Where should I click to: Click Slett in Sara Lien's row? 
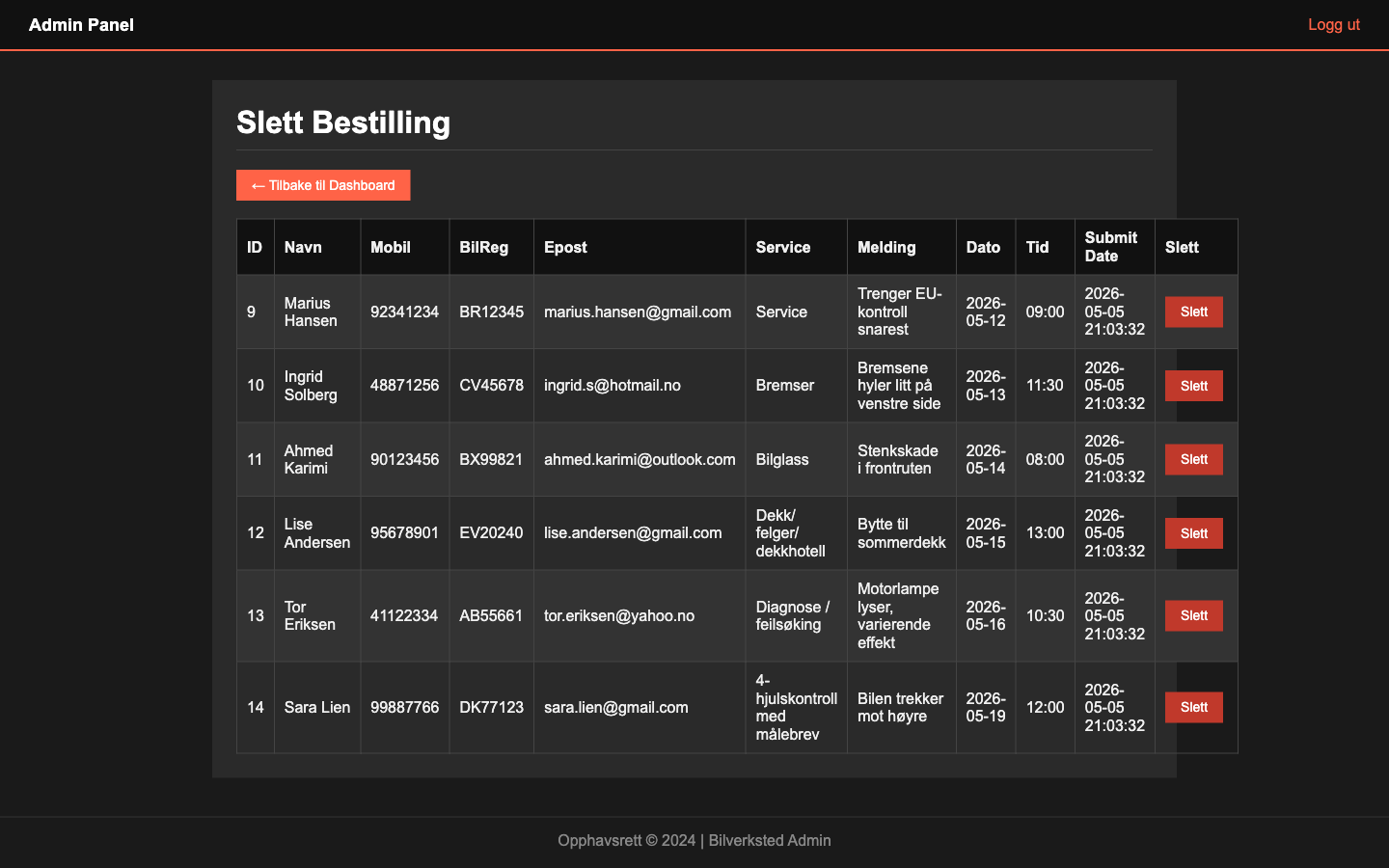pyautogui.click(x=1193, y=707)
